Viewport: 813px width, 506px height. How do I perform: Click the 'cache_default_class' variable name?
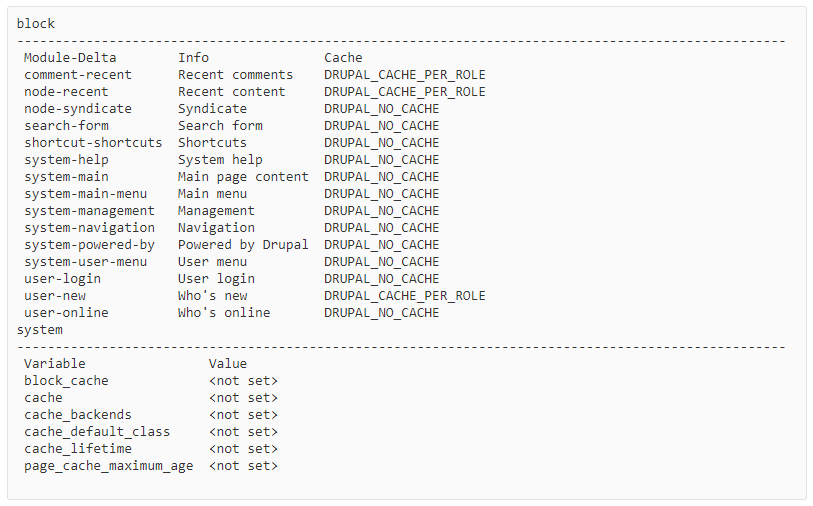97,432
